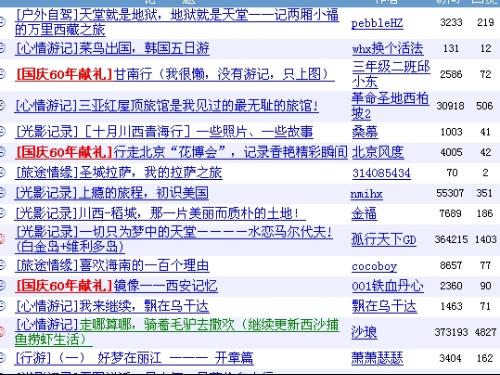Click author name 金福
This screenshot has height=375, width=500.
364,214
